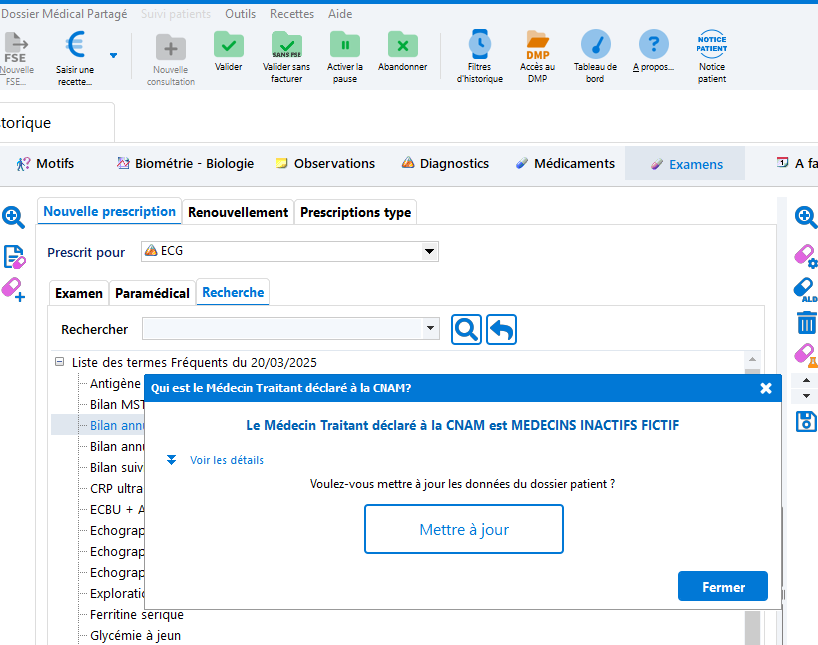Click the right sidebar ALD pill icon

pyautogui.click(x=805, y=290)
